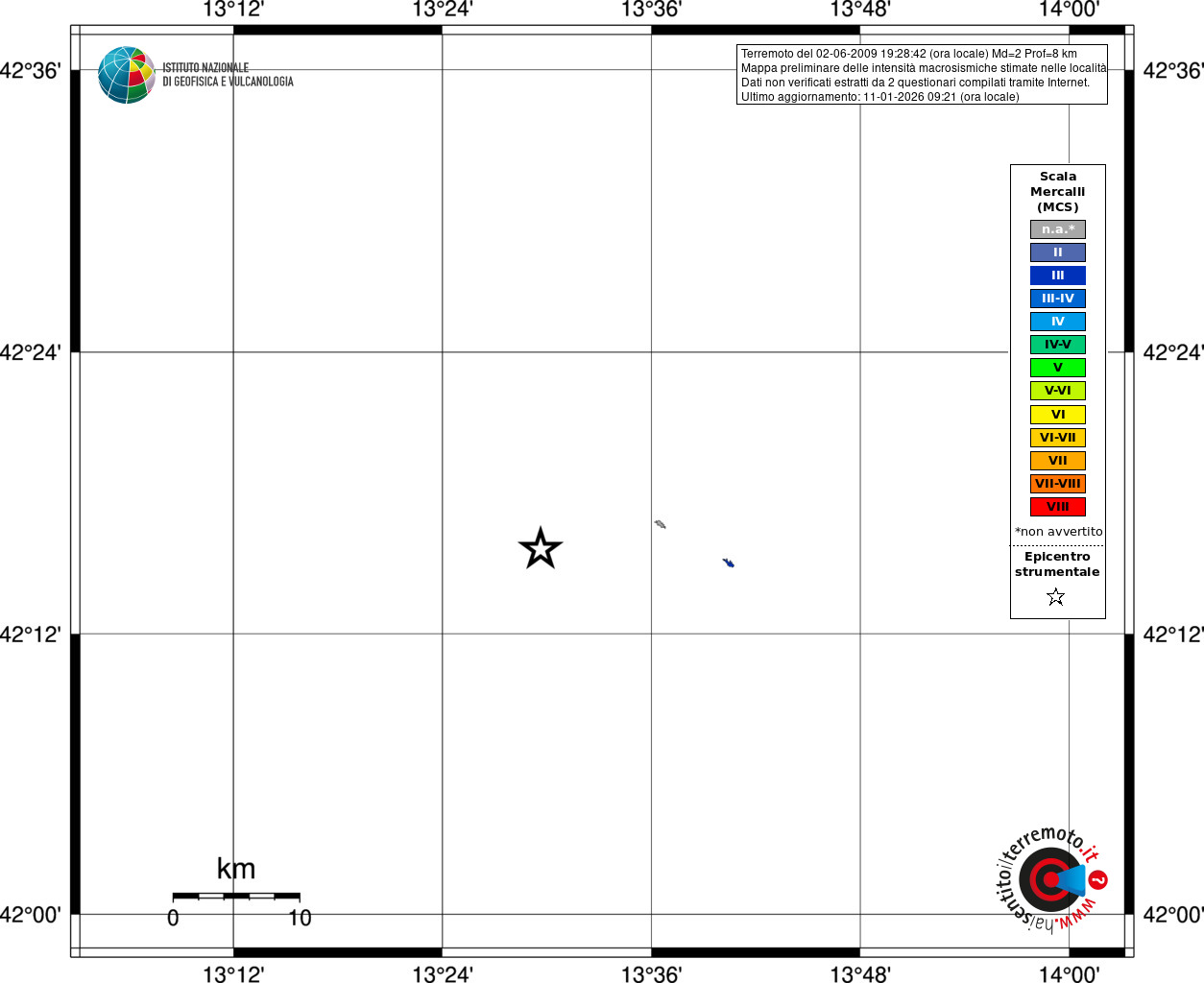Click bottom axis label 13°36'
Image resolution: width=1204 pixels, height=983 pixels.
click(x=651, y=974)
